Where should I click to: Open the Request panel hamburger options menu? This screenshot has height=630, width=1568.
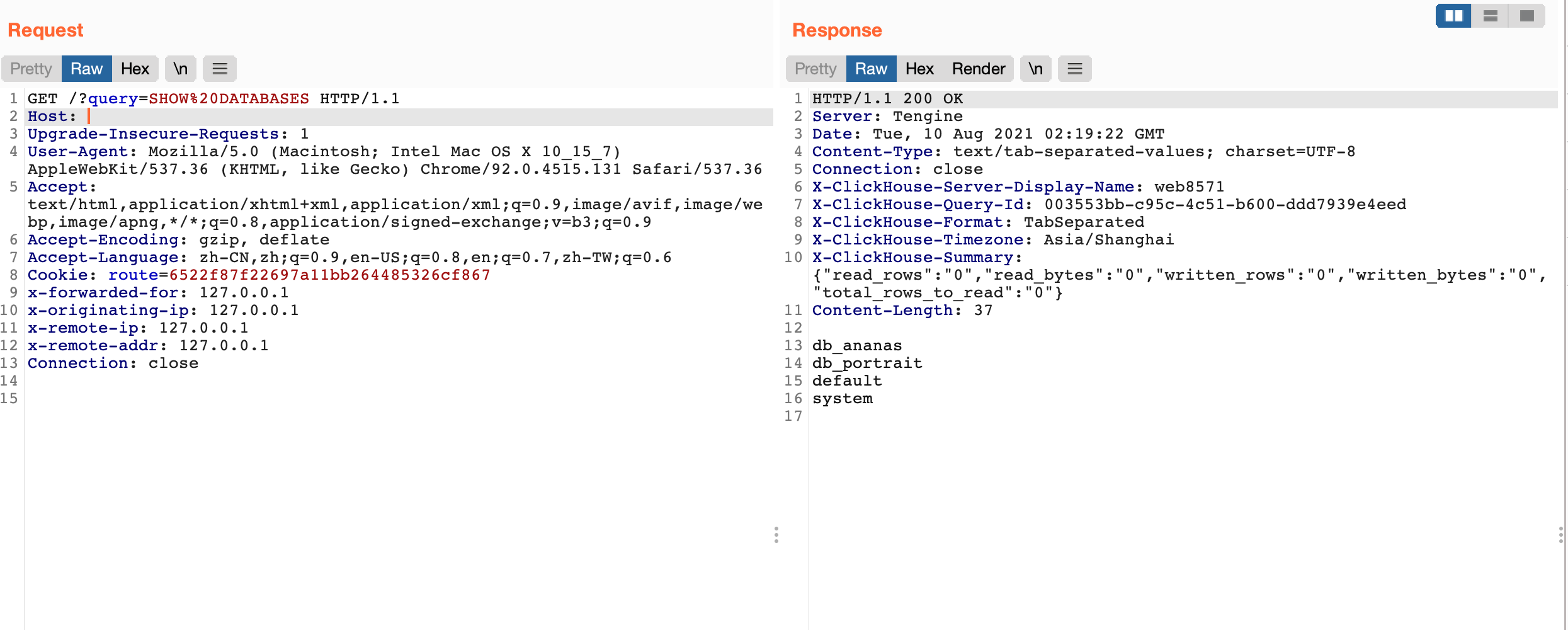219,69
